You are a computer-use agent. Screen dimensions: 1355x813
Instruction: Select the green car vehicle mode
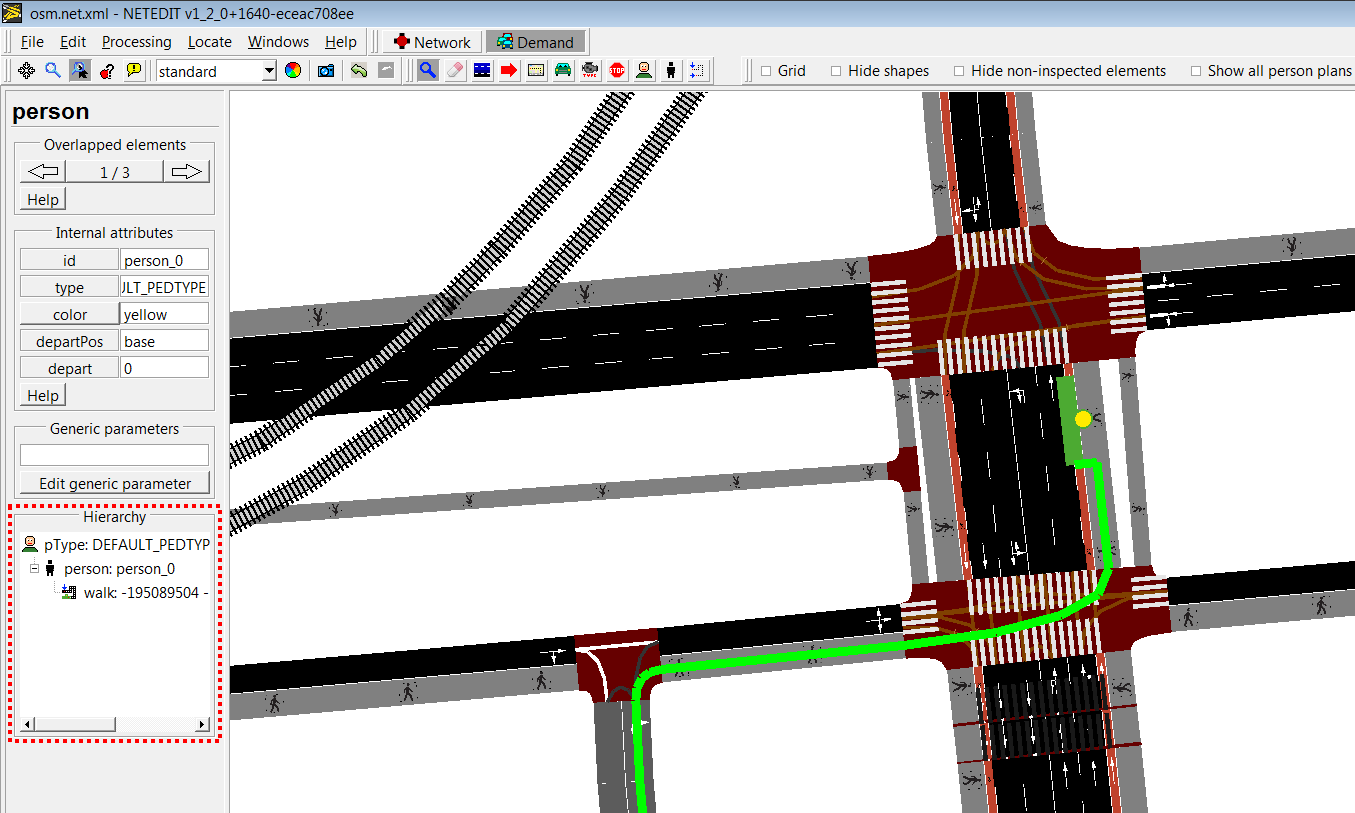click(563, 71)
